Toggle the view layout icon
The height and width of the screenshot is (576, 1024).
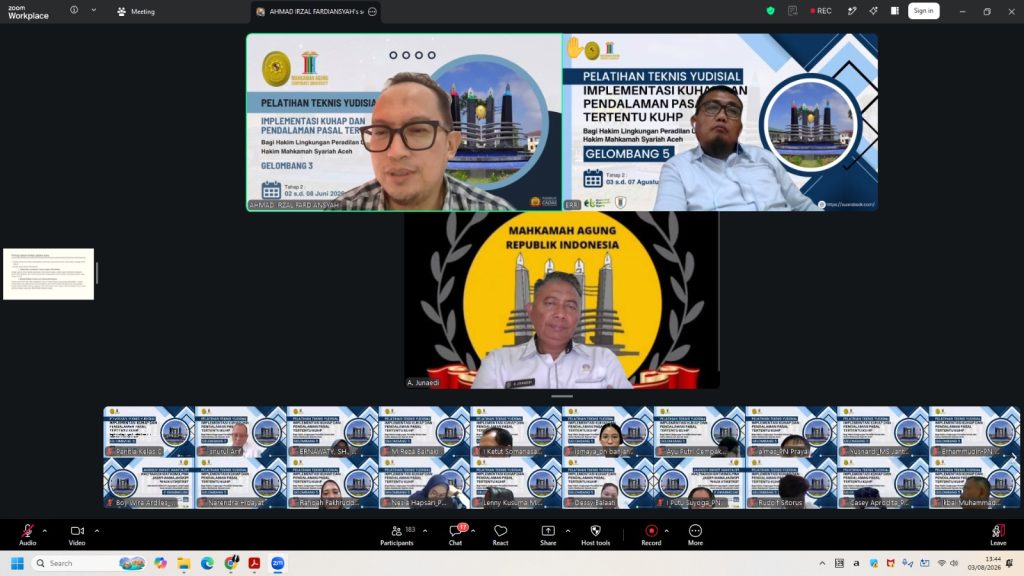coord(895,11)
